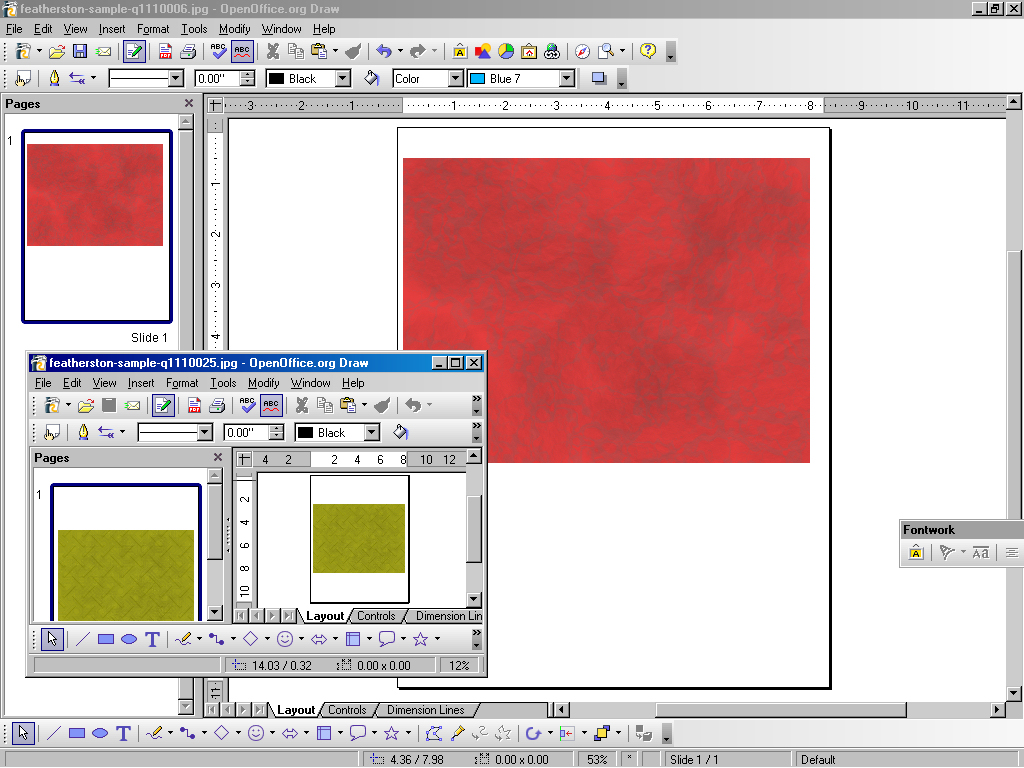The image size is (1024, 768).
Task: Open the Navigator compass icon
Action: (x=582, y=51)
